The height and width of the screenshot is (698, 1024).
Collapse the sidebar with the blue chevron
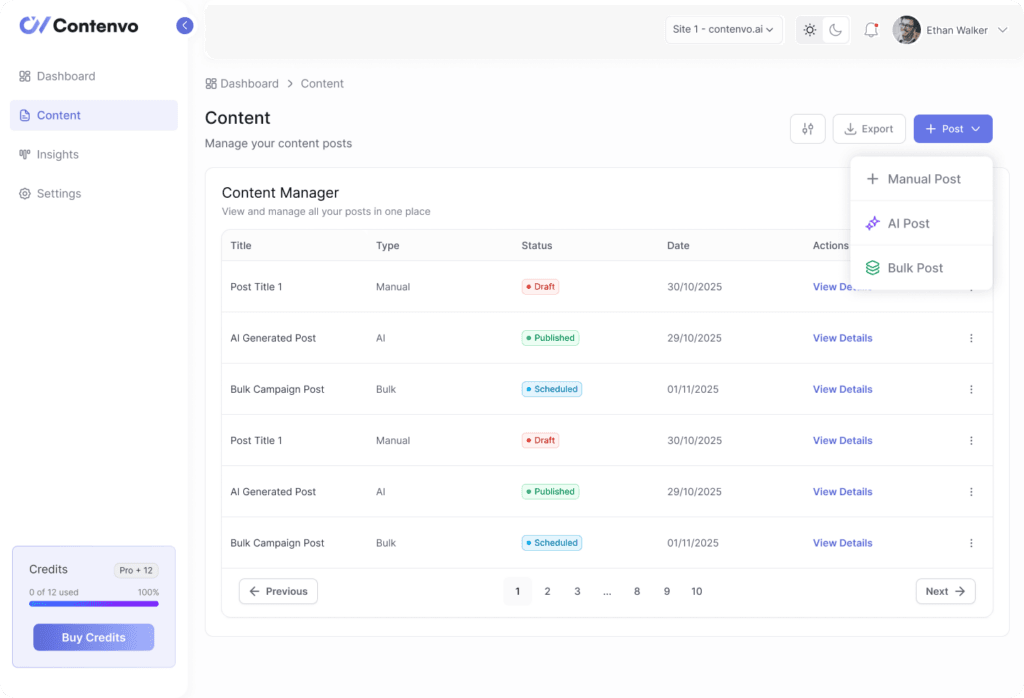[x=184, y=25]
